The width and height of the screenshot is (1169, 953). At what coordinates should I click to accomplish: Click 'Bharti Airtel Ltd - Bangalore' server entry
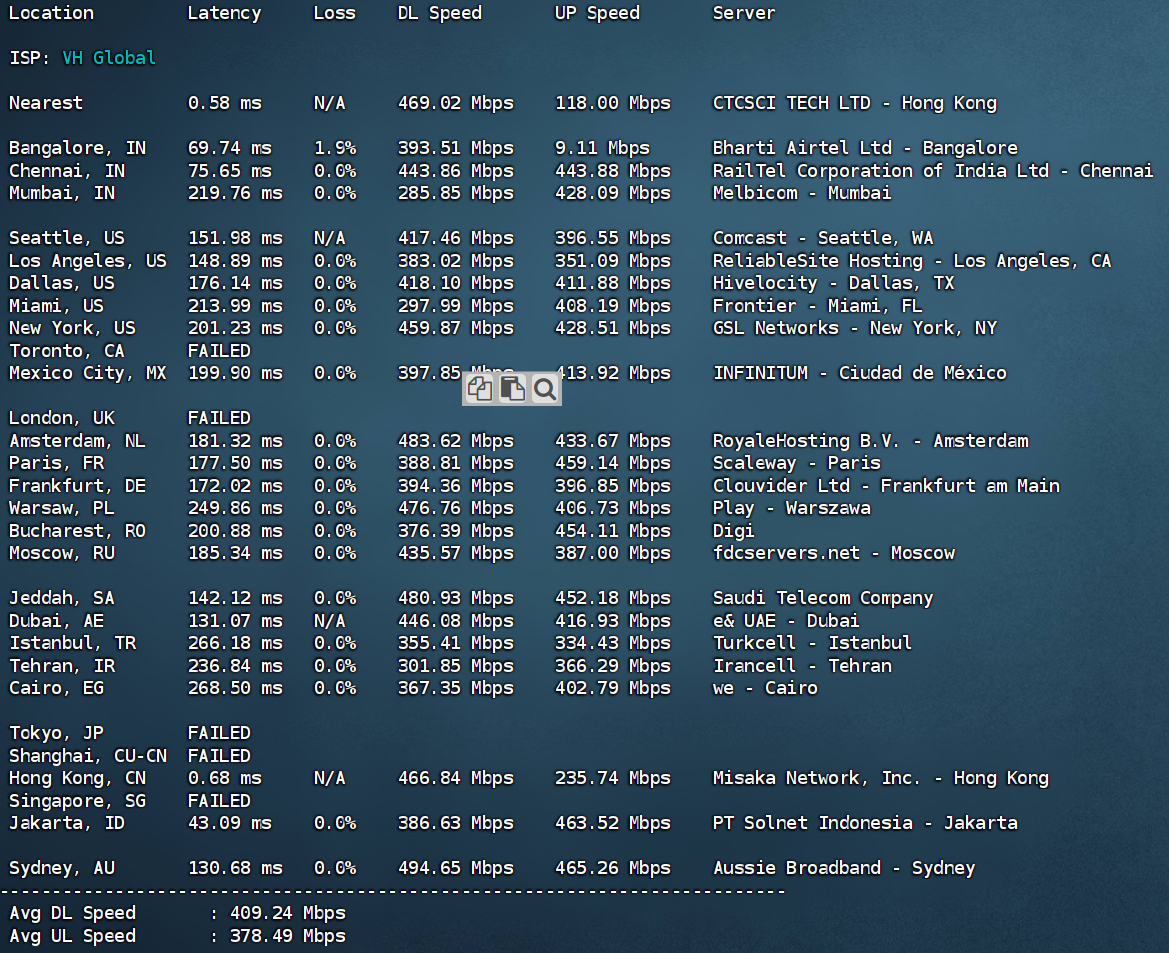point(865,148)
